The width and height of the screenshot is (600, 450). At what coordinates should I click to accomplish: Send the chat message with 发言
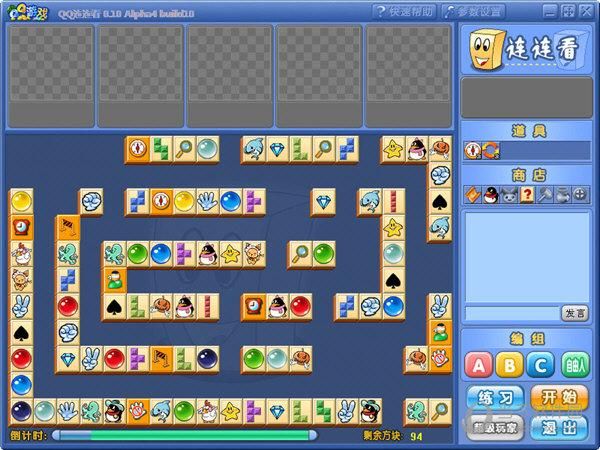point(573,313)
